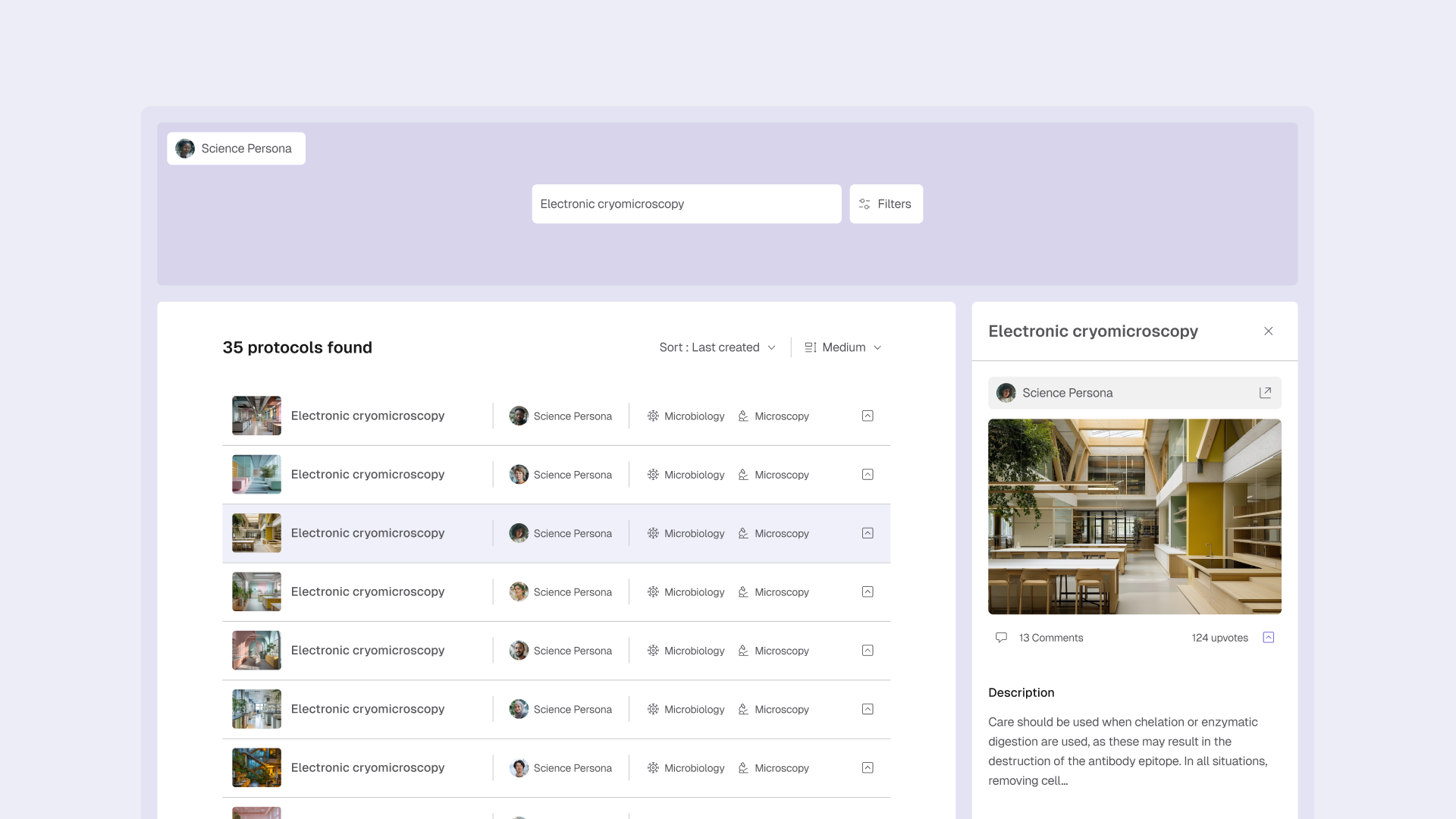Click the detail panel title Electronic cryomicroscopy

point(1093,331)
